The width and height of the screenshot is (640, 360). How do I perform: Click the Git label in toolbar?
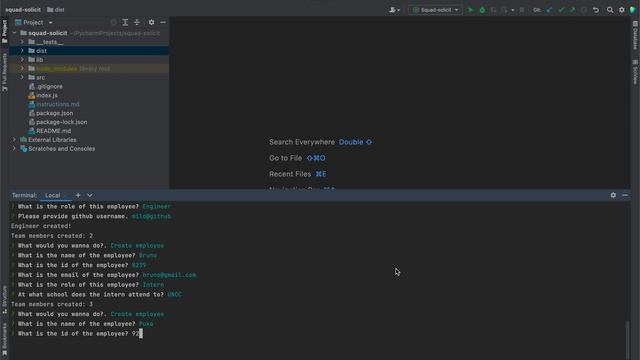[x=537, y=10]
